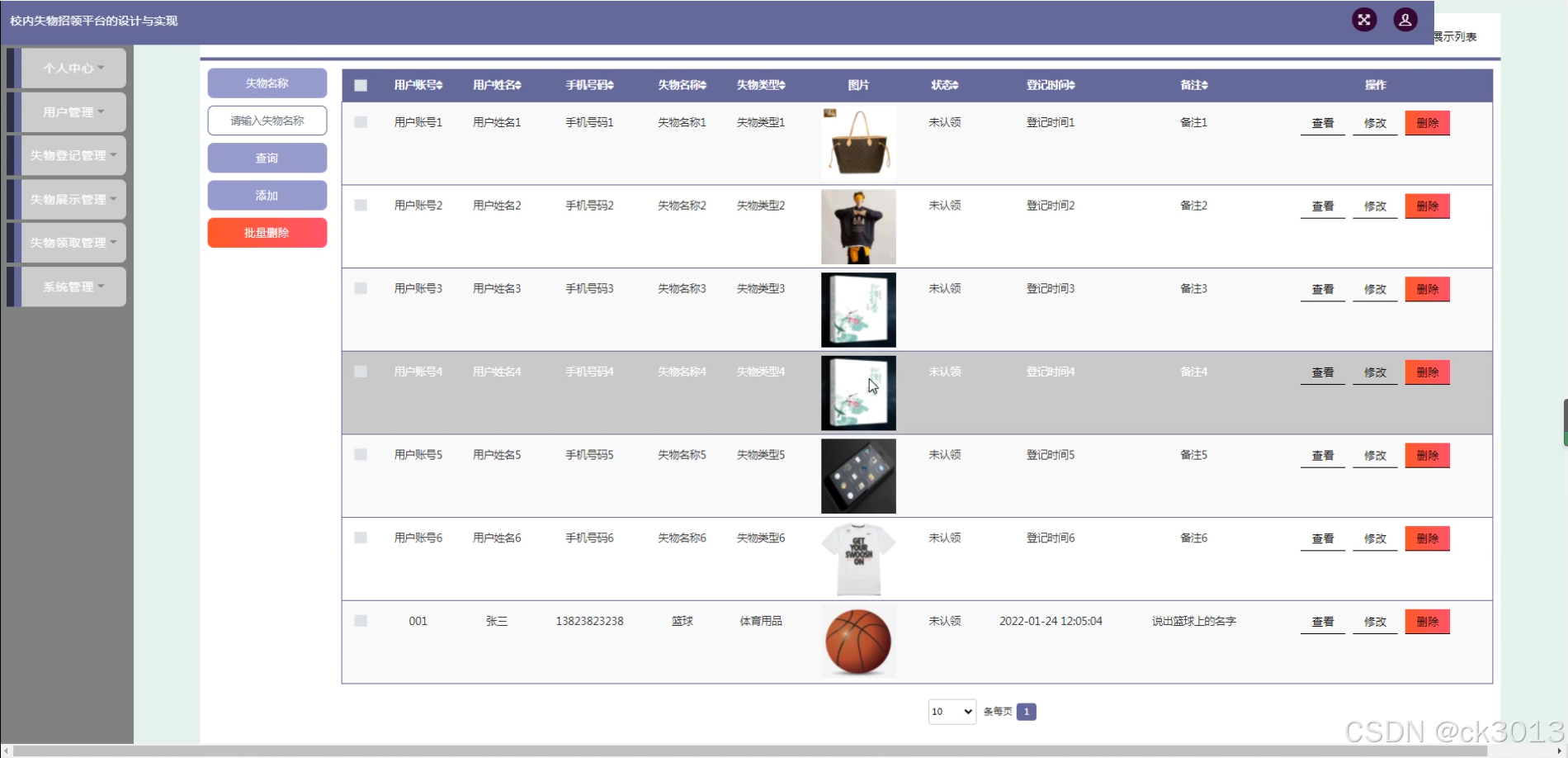Click 查看 for row 用户账号1
1568x758 pixels.
click(1323, 123)
